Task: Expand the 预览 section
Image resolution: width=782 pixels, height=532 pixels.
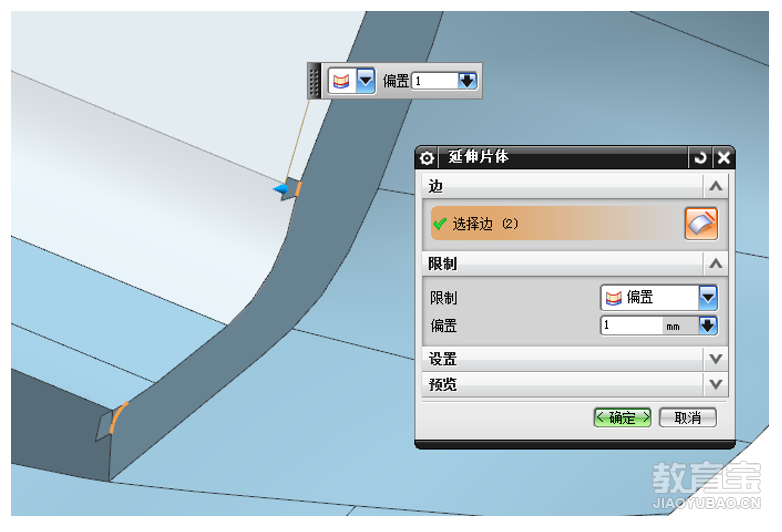Action: coord(716,384)
